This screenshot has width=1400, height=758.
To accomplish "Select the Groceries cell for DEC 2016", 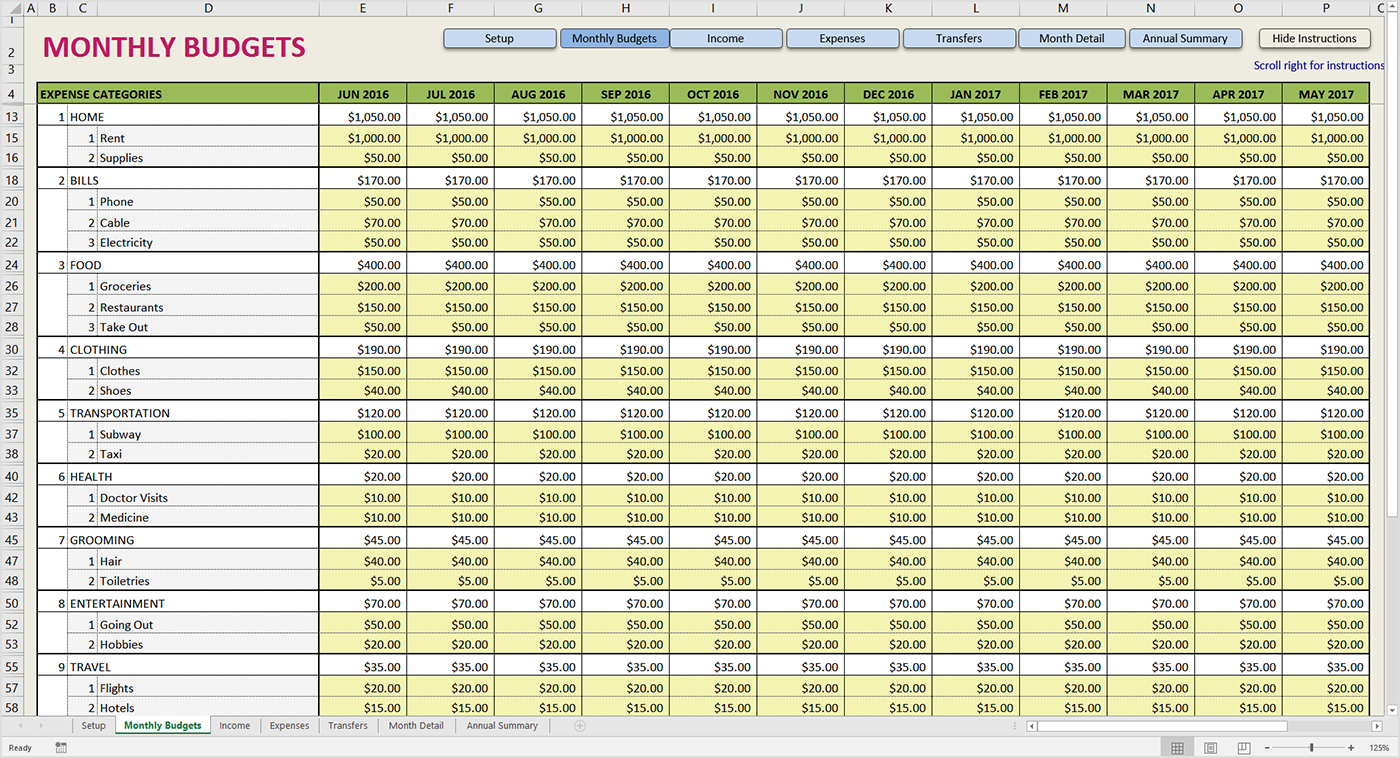I will (888, 286).
